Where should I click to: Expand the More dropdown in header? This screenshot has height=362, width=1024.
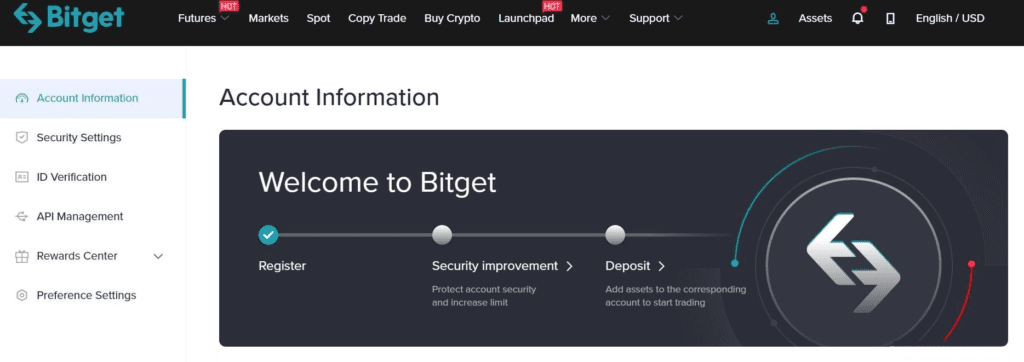pyautogui.click(x=590, y=18)
